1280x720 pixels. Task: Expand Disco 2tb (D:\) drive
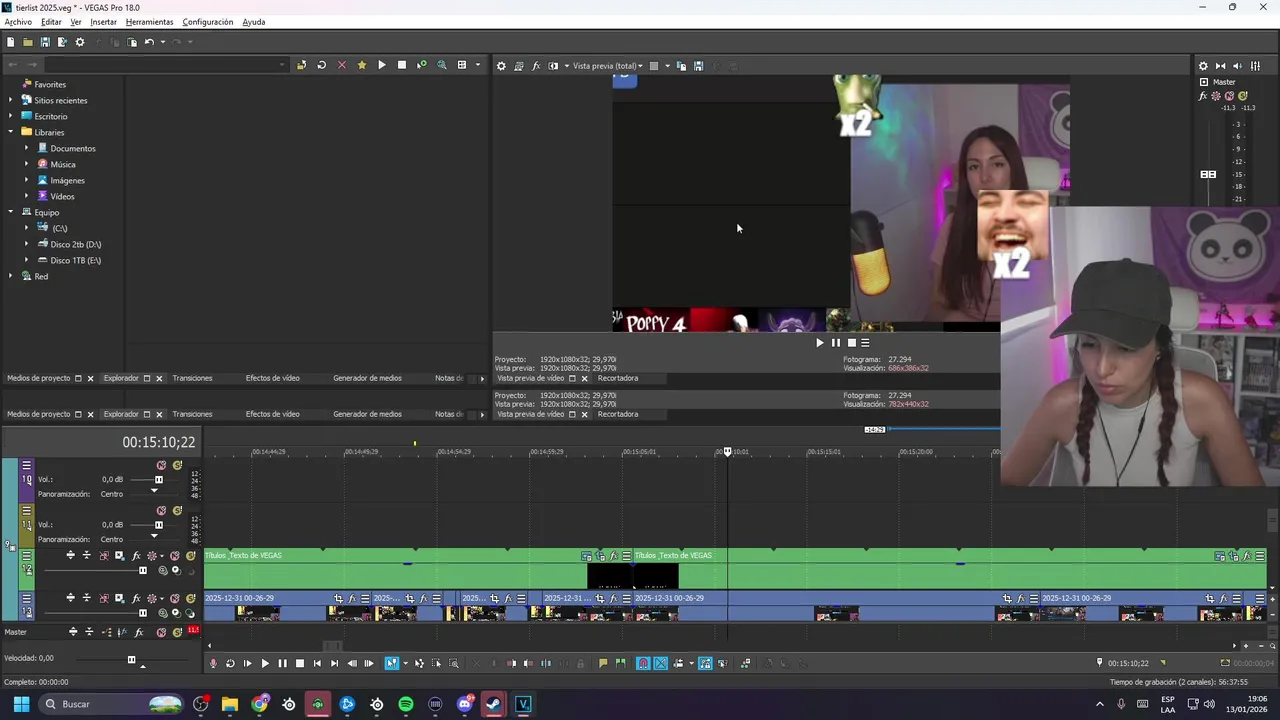point(27,244)
